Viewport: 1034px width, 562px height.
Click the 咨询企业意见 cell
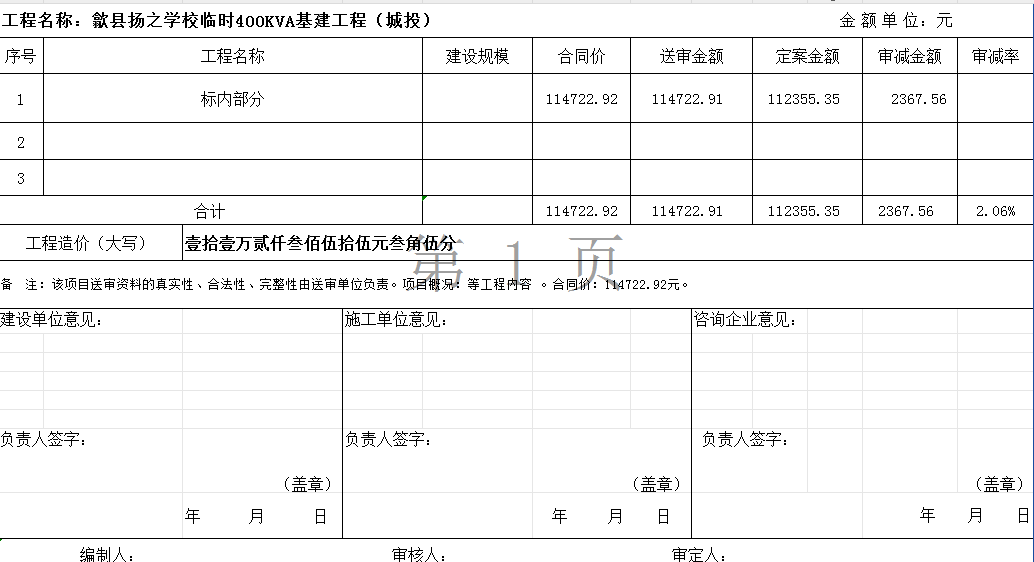[x=745, y=320]
